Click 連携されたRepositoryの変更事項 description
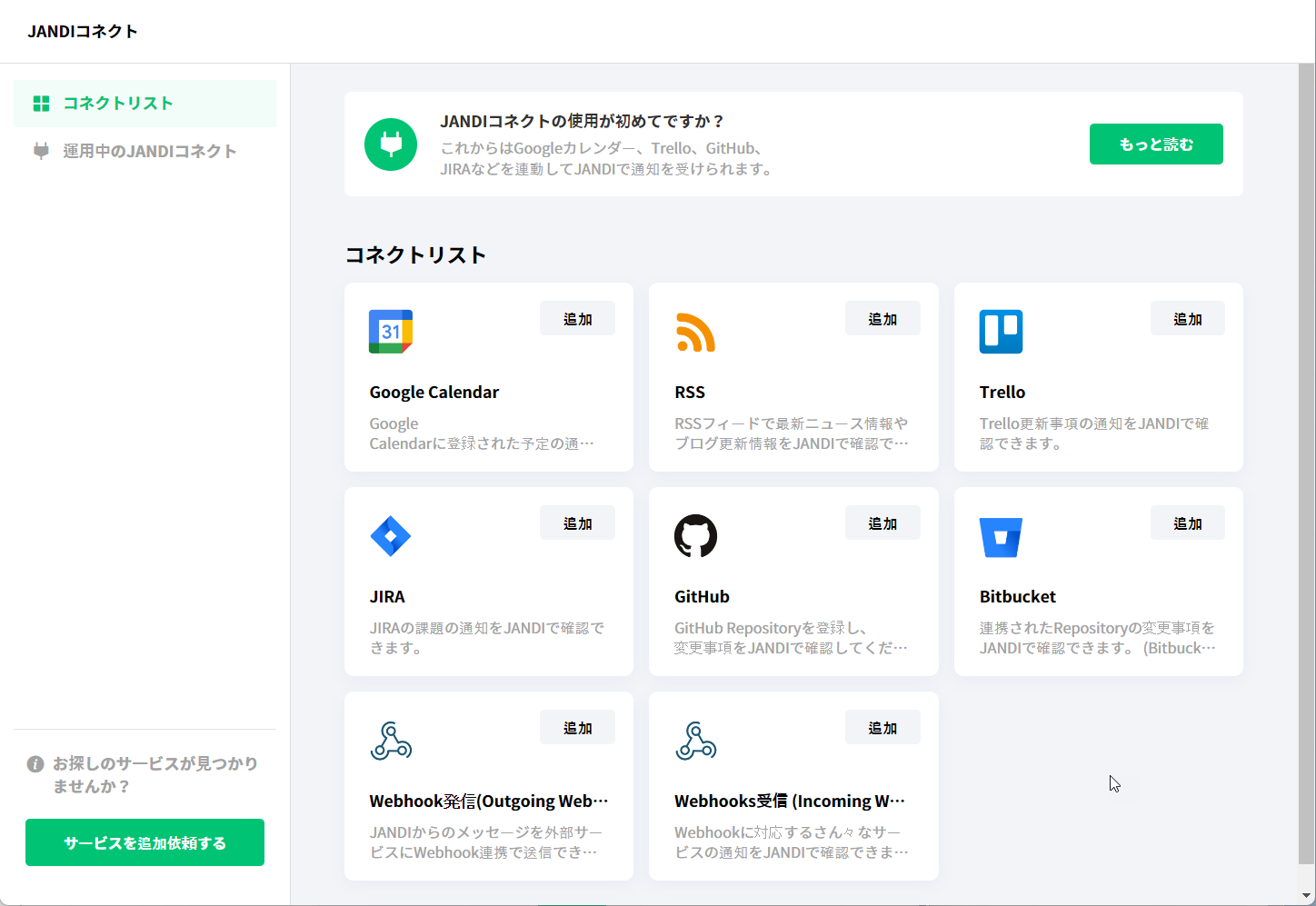Viewport: 1316px width, 906px height. [x=1097, y=638]
